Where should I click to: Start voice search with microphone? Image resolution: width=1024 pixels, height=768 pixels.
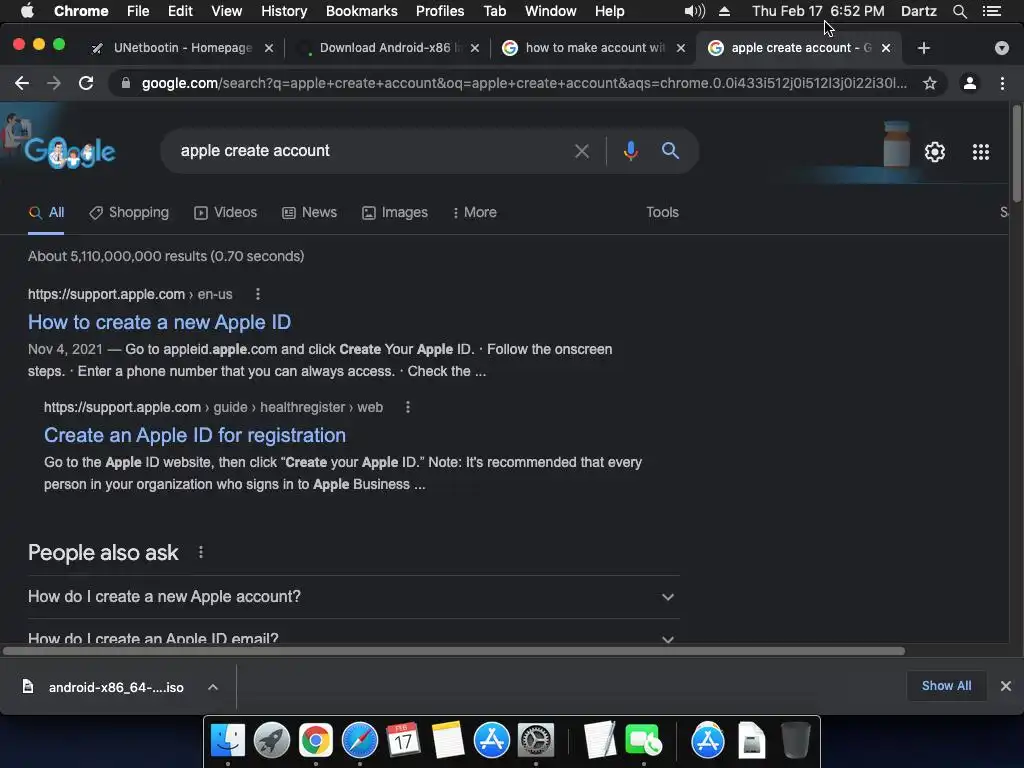pyautogui.click(x=630, y=151)
